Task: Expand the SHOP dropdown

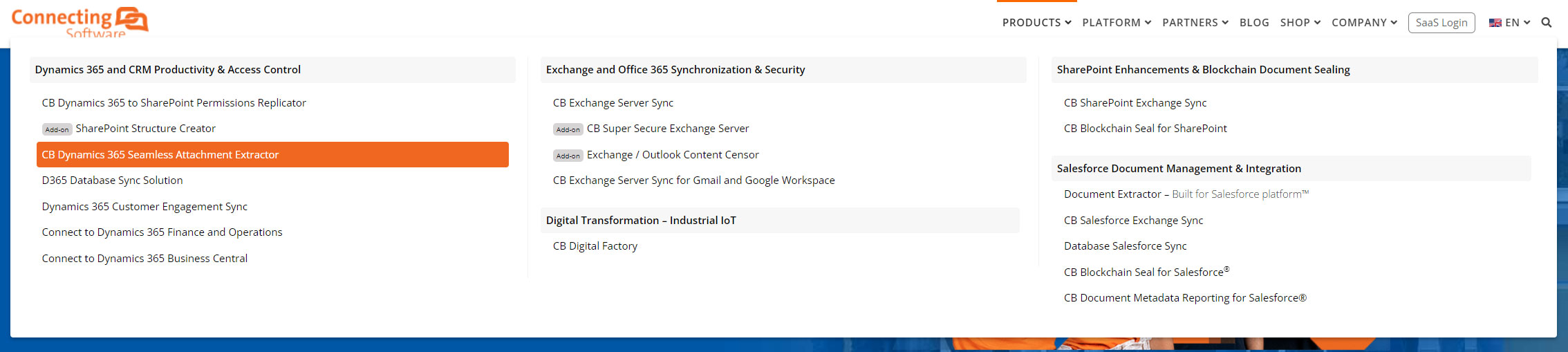Action: point(1300,23)
